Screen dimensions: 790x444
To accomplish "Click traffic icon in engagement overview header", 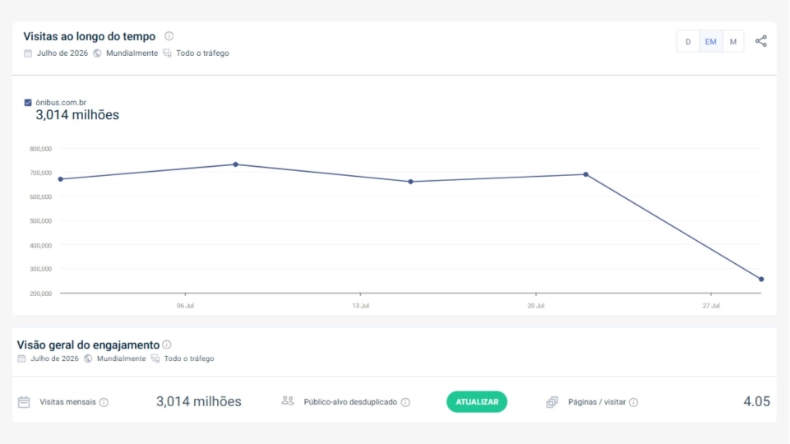I will (155, 358).
